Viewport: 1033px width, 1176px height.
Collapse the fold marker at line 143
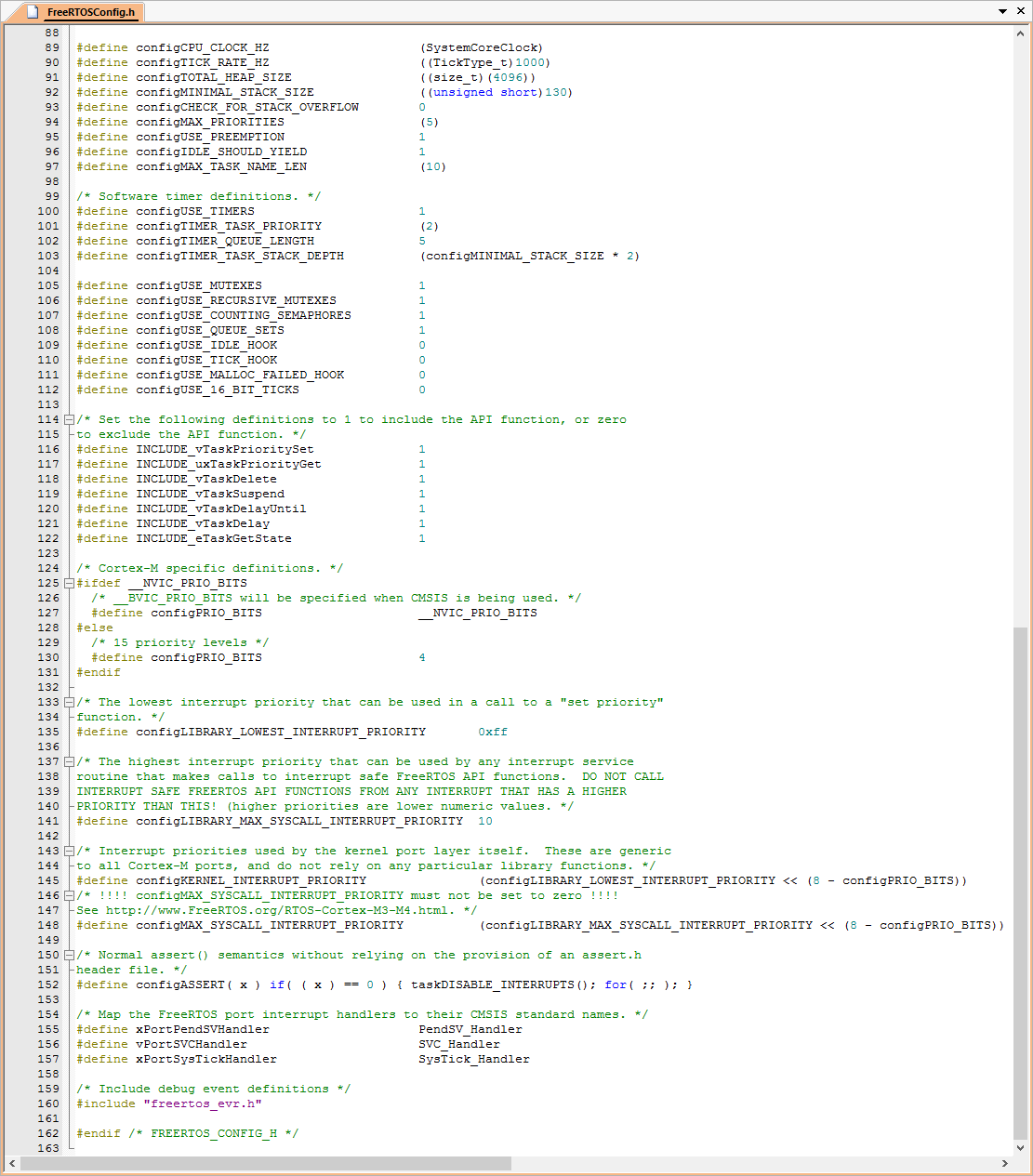point(69,852)
